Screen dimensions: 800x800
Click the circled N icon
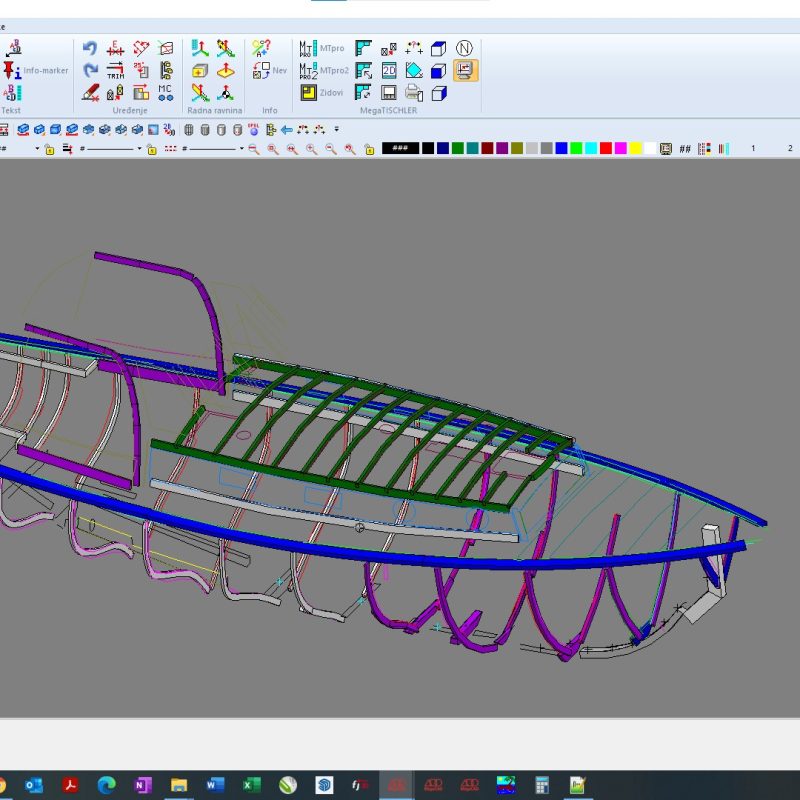pos(464,49)
